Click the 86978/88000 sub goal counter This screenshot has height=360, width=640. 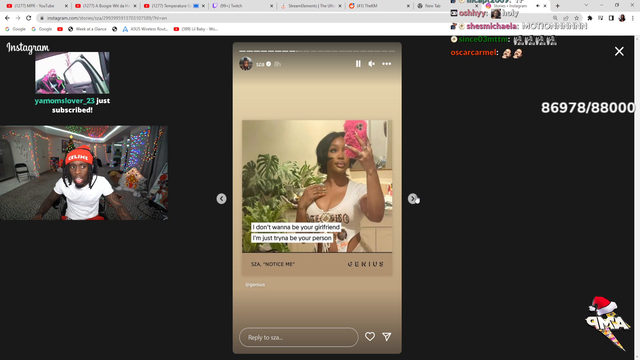(588, 108)
